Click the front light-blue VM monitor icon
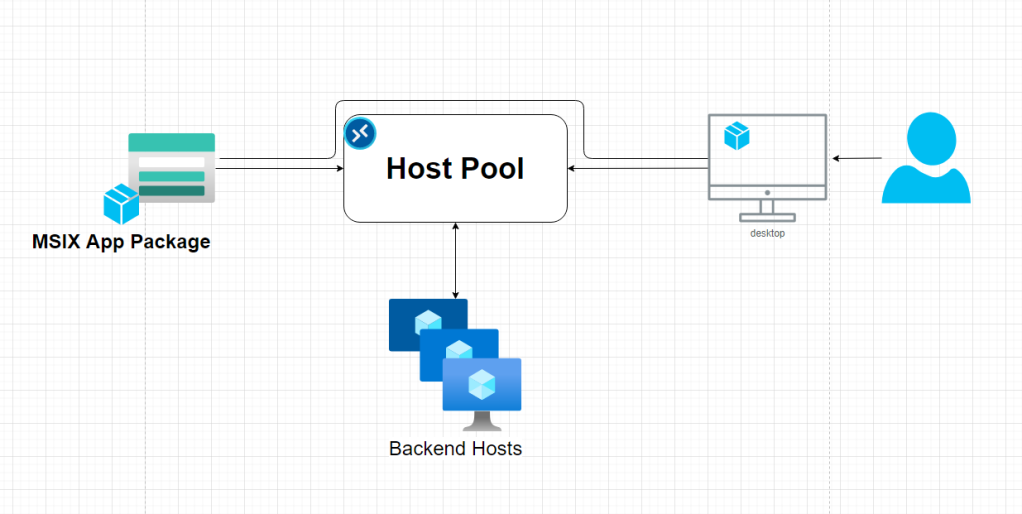Screen dimensions: 1022x514 click(x=482, y=393)
